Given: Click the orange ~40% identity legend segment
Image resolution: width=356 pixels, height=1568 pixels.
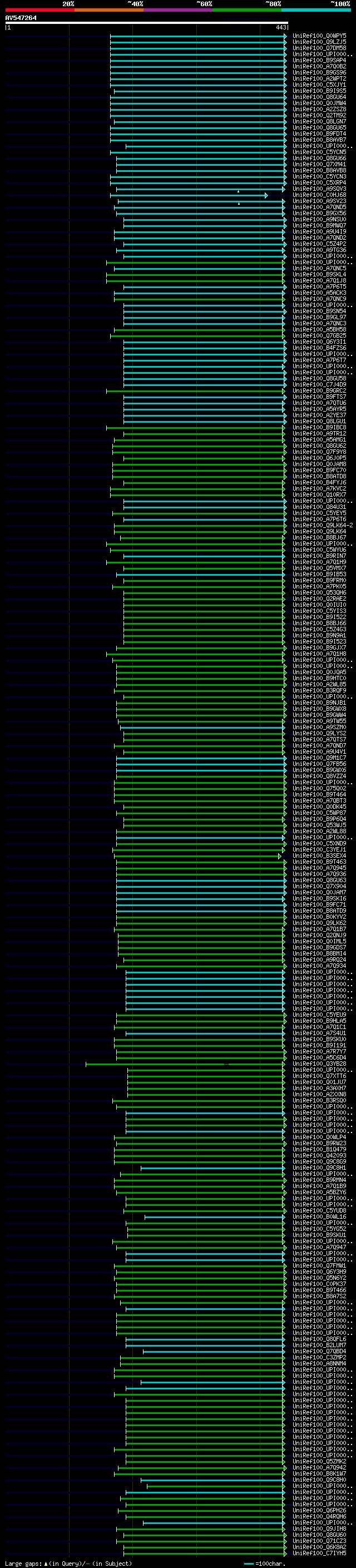Looking at the screenshot, I should (x=109, y=11).
